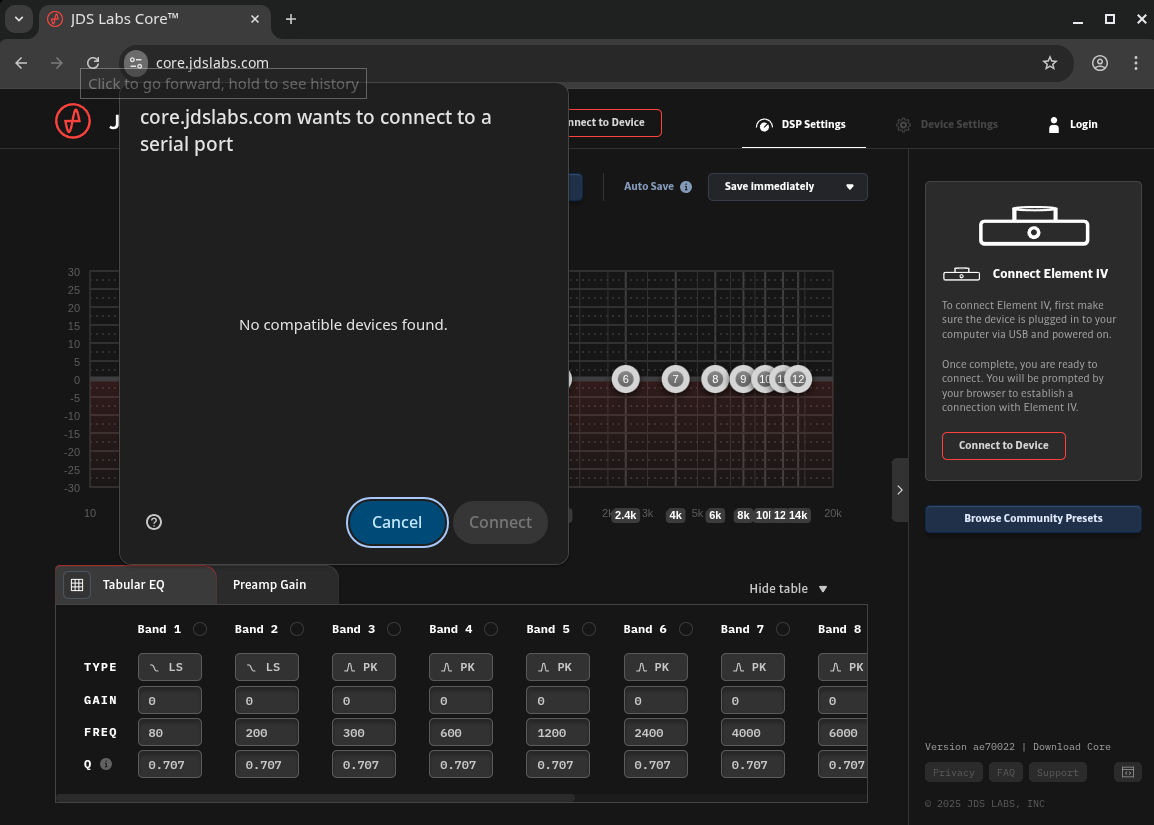The height and width of the screenshot is (825, 1154).
Task: Edit the Band 7 Q field
Action: [753, 765]
